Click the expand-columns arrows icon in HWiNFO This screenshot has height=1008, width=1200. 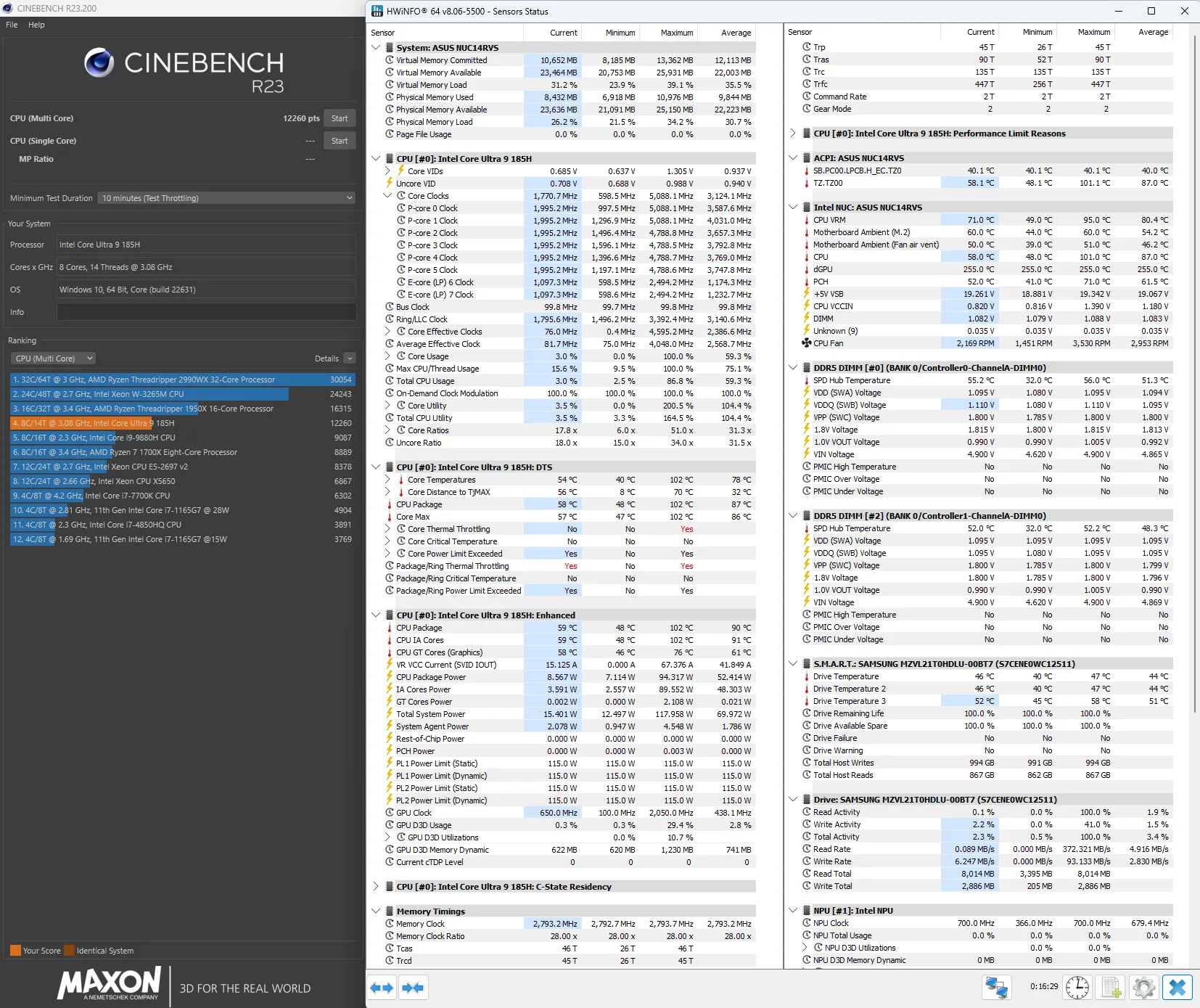tap(382, 988)
